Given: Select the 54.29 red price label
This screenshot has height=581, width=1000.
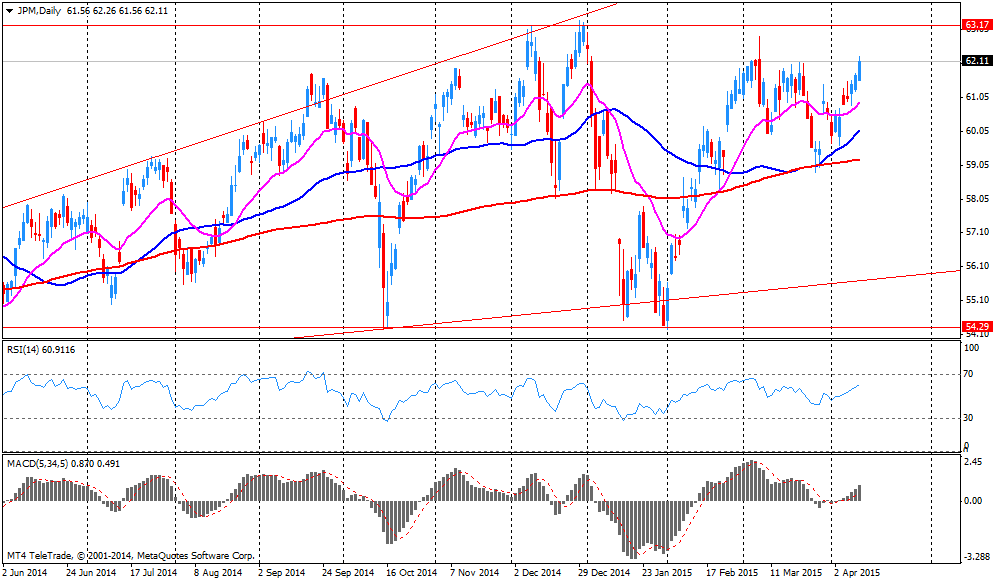Looking at the screenshot, I should (x=977, y=327).
